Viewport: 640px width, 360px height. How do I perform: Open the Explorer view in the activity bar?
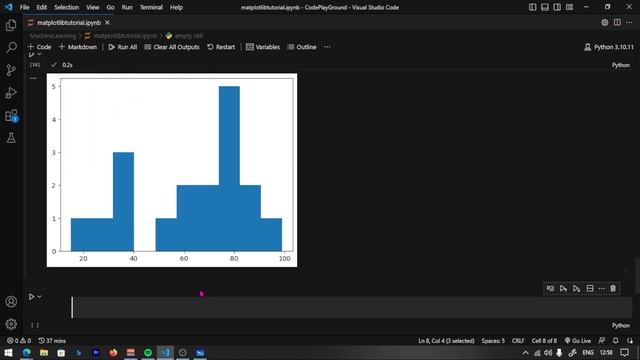tap(11, 25)
